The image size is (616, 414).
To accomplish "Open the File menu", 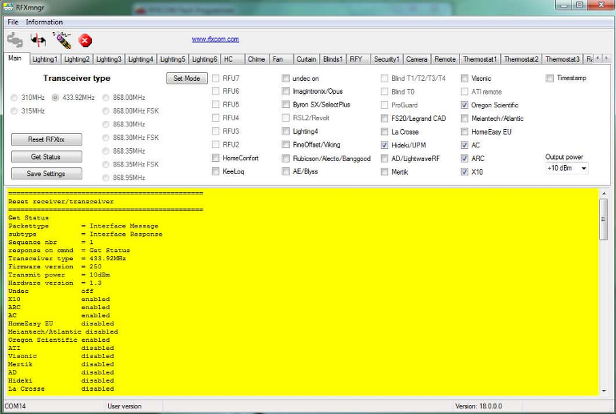I will point(12,21).
